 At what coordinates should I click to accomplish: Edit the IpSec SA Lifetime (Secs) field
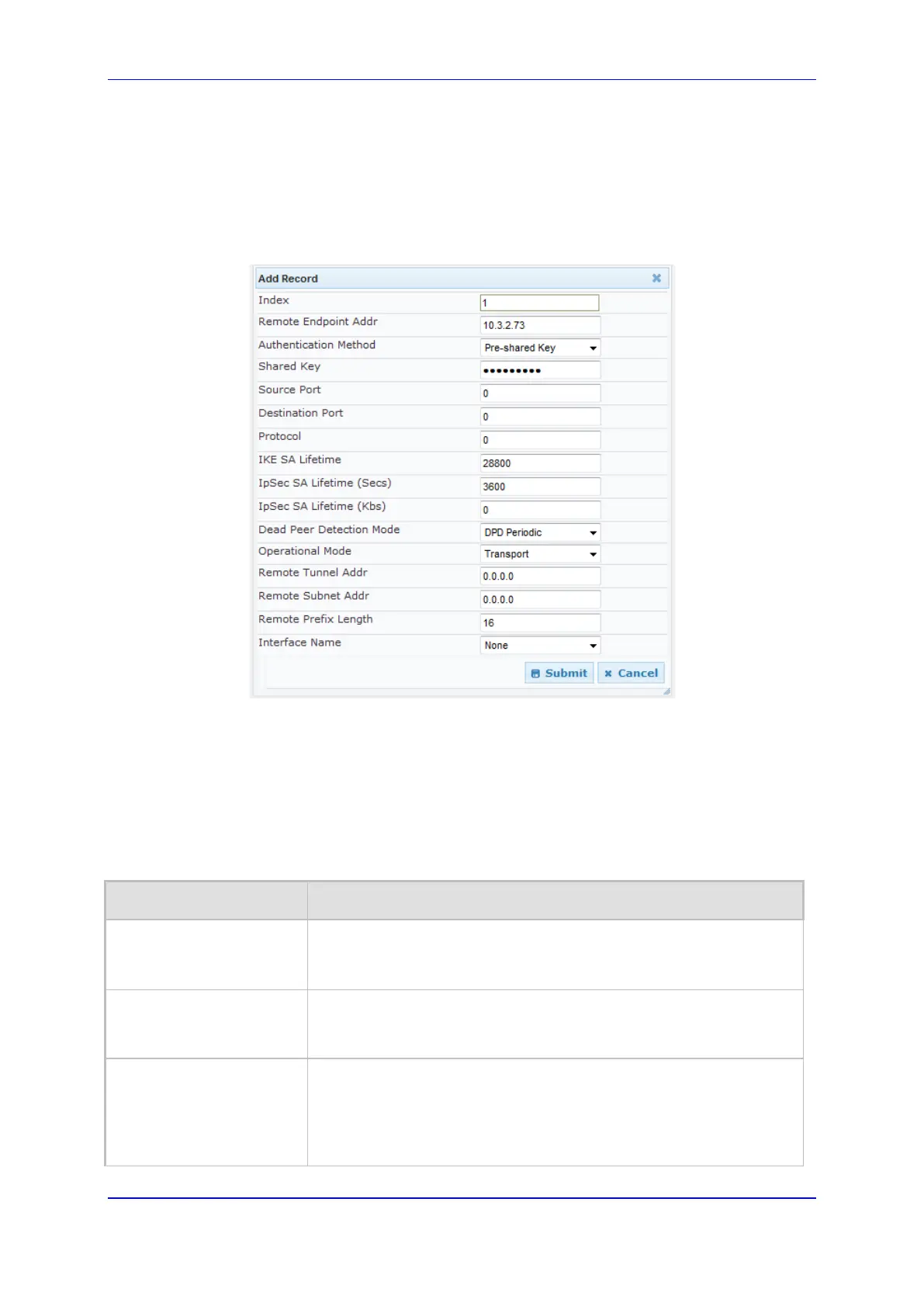540,487
